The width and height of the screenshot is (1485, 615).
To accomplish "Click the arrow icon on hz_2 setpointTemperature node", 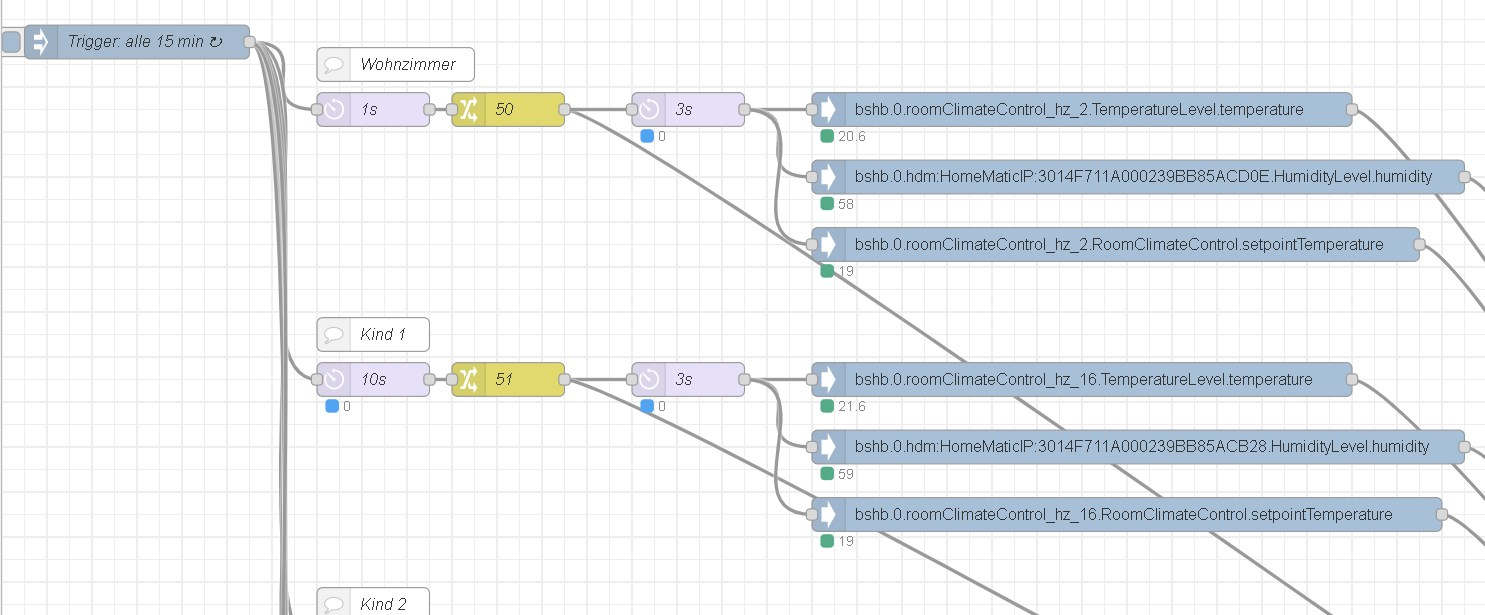I will click(829, 245).
